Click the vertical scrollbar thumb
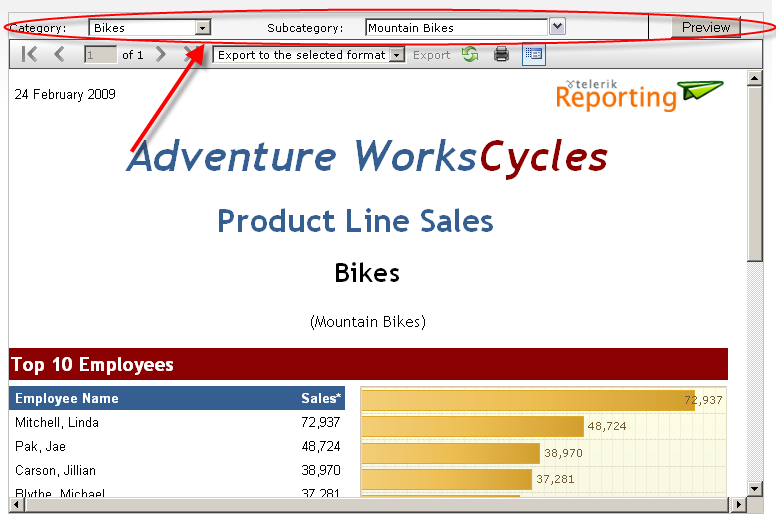 click(x=754, y=174)
